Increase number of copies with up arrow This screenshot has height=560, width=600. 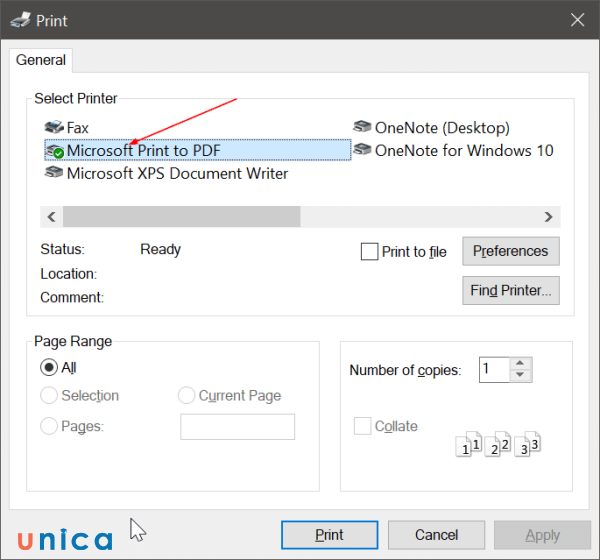pos(518,363)
